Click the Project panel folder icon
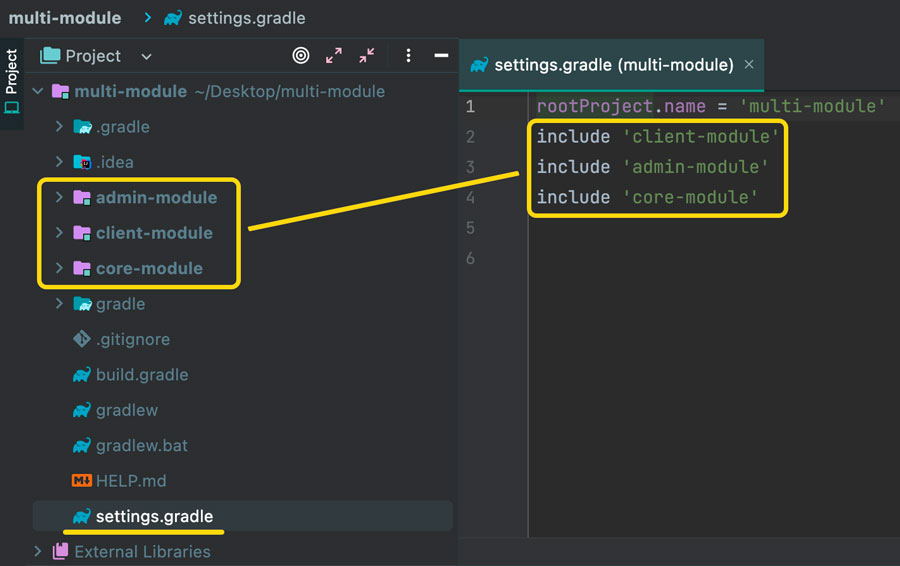900x566 pixels. tap(50, 56)
